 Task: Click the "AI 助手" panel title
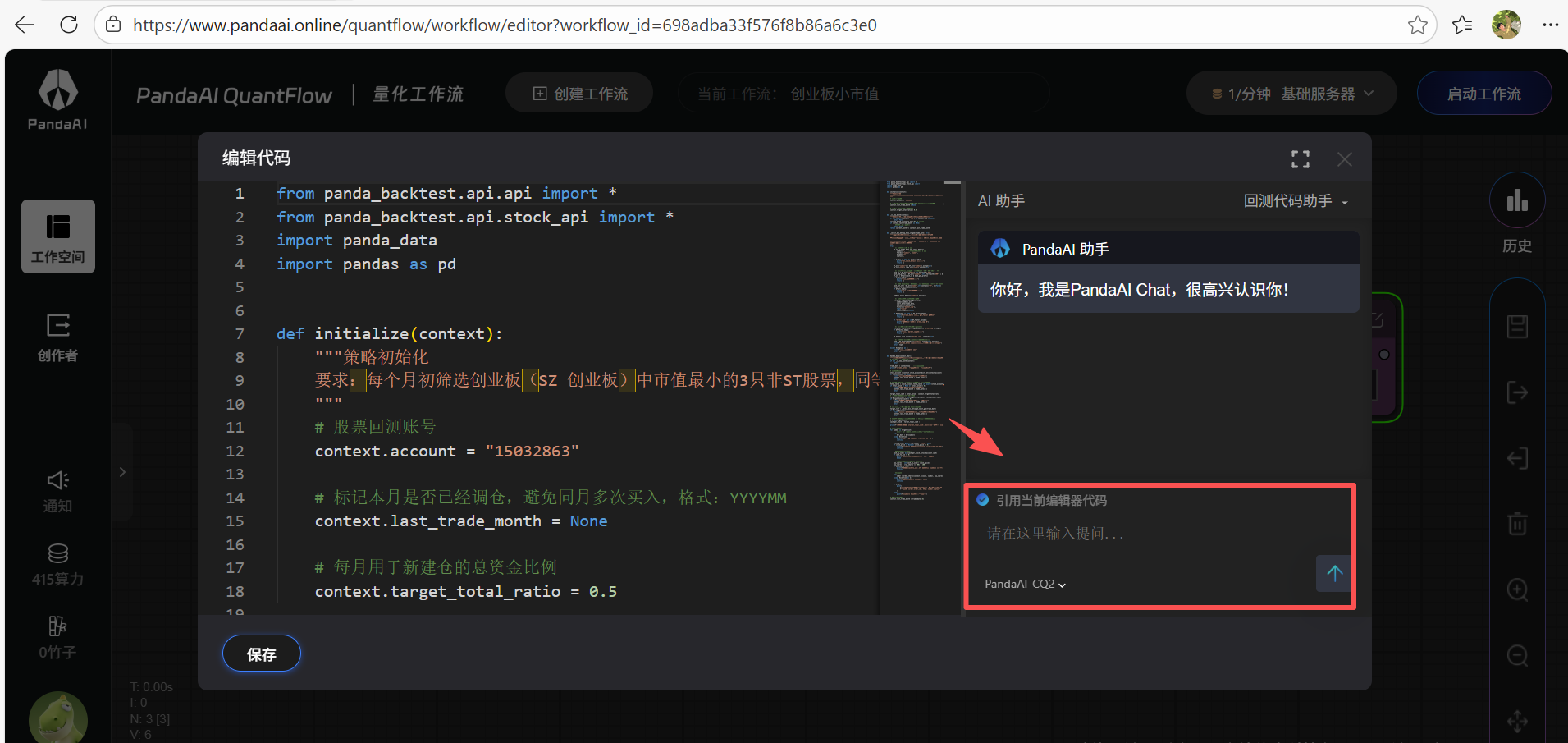tap(1001, 201)
